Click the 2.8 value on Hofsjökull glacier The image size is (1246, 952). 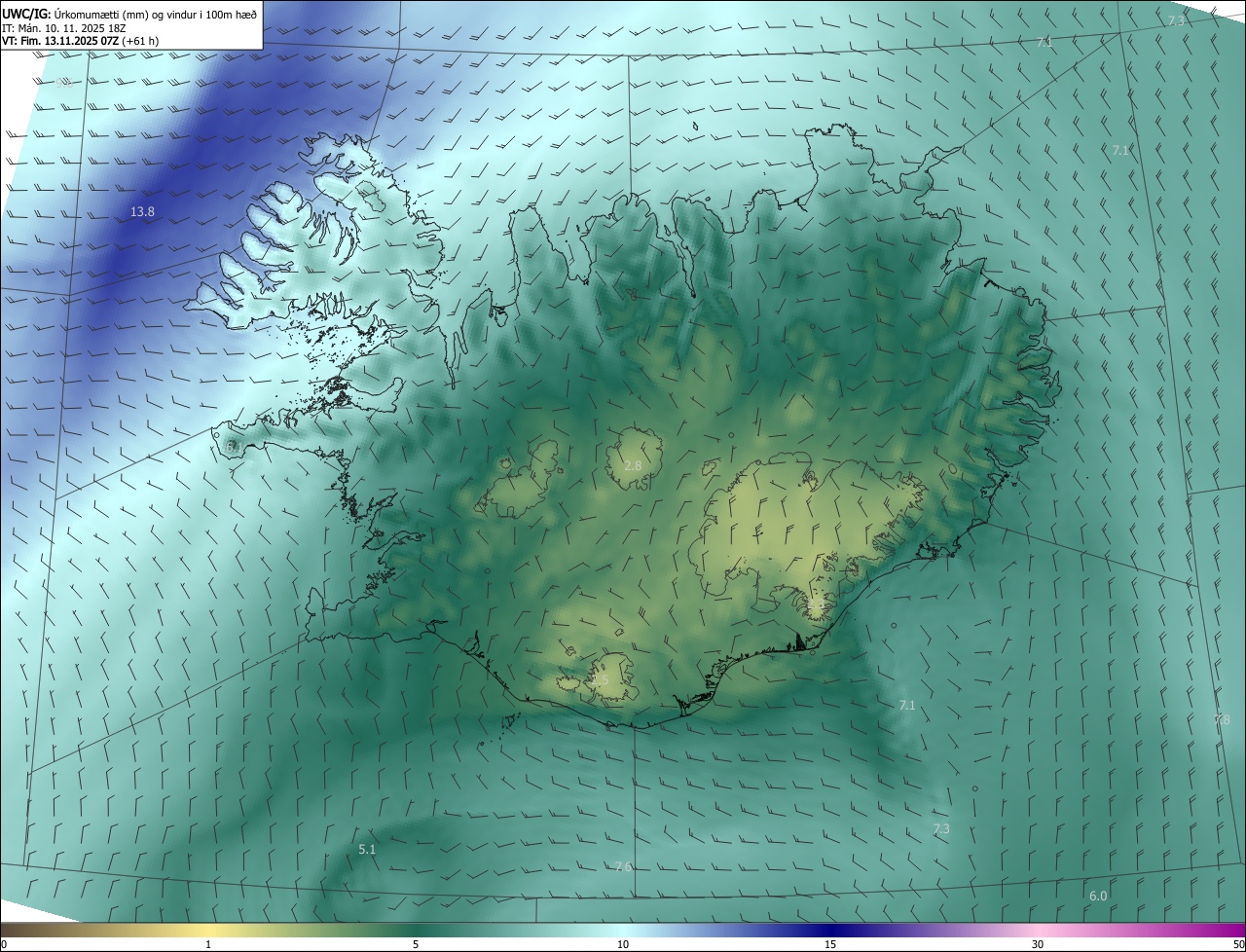(633, 466)
